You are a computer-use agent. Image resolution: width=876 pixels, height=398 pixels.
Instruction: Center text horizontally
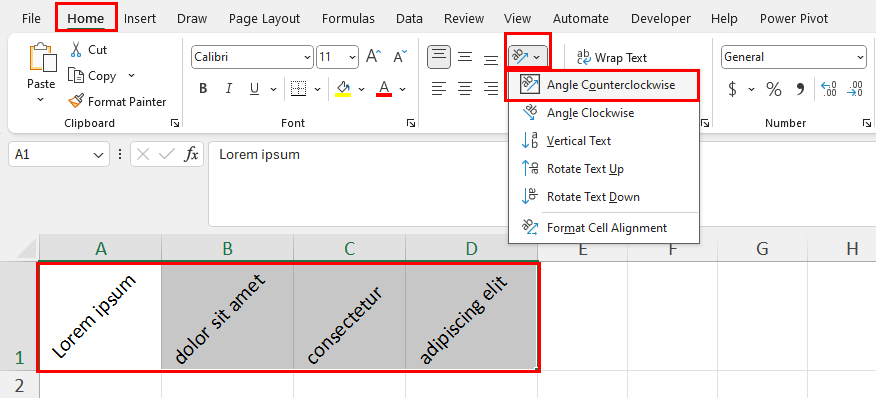pyautogui.click(x=465, y=88)
